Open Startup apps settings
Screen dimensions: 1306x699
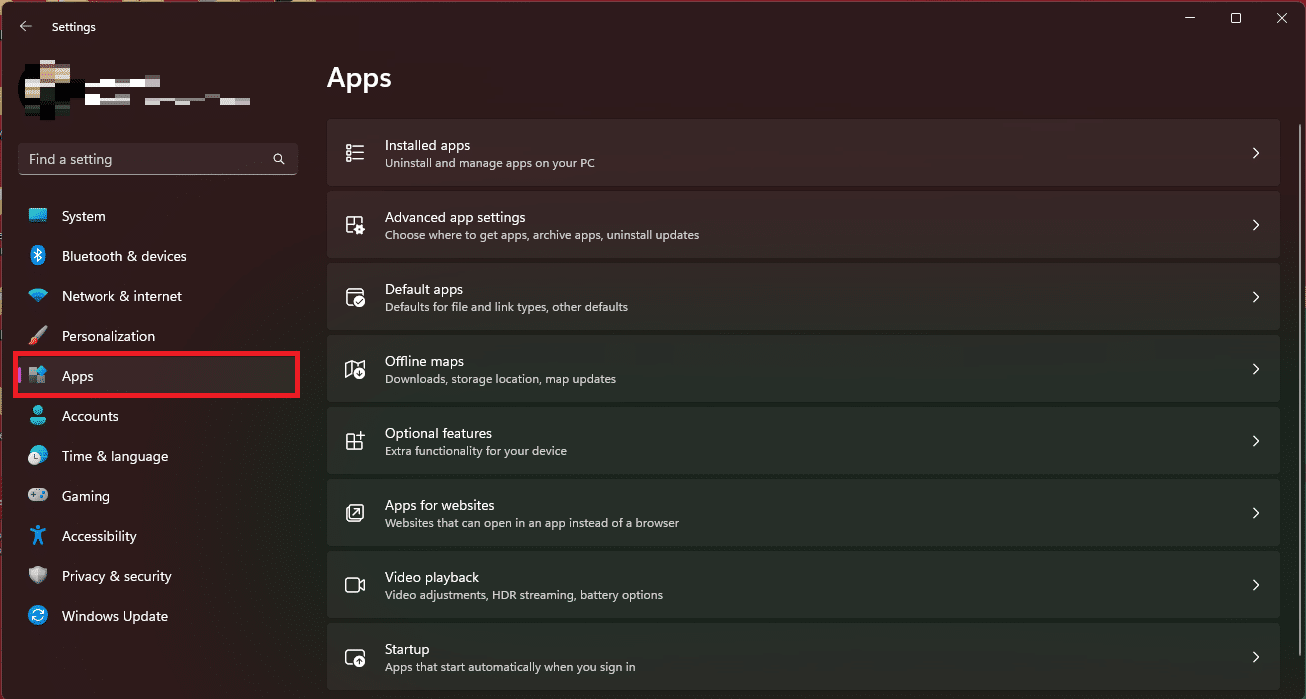[x=803, y=656]
